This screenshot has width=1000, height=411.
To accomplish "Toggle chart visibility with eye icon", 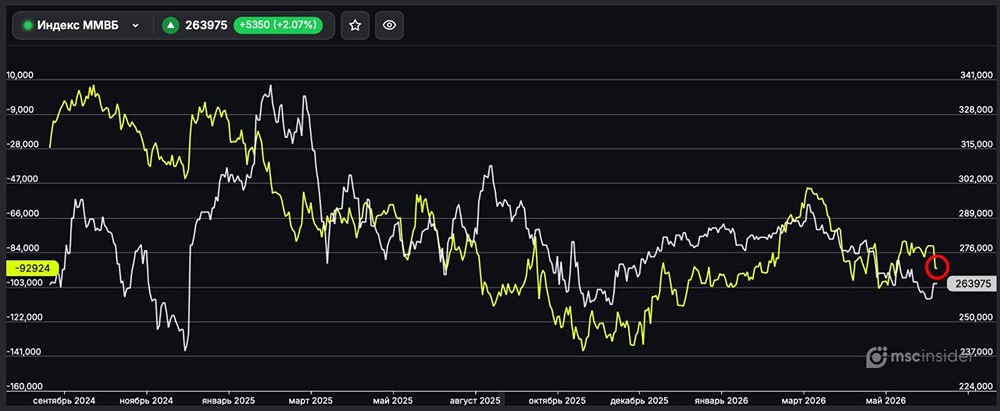I will click(x=389, y=26).
